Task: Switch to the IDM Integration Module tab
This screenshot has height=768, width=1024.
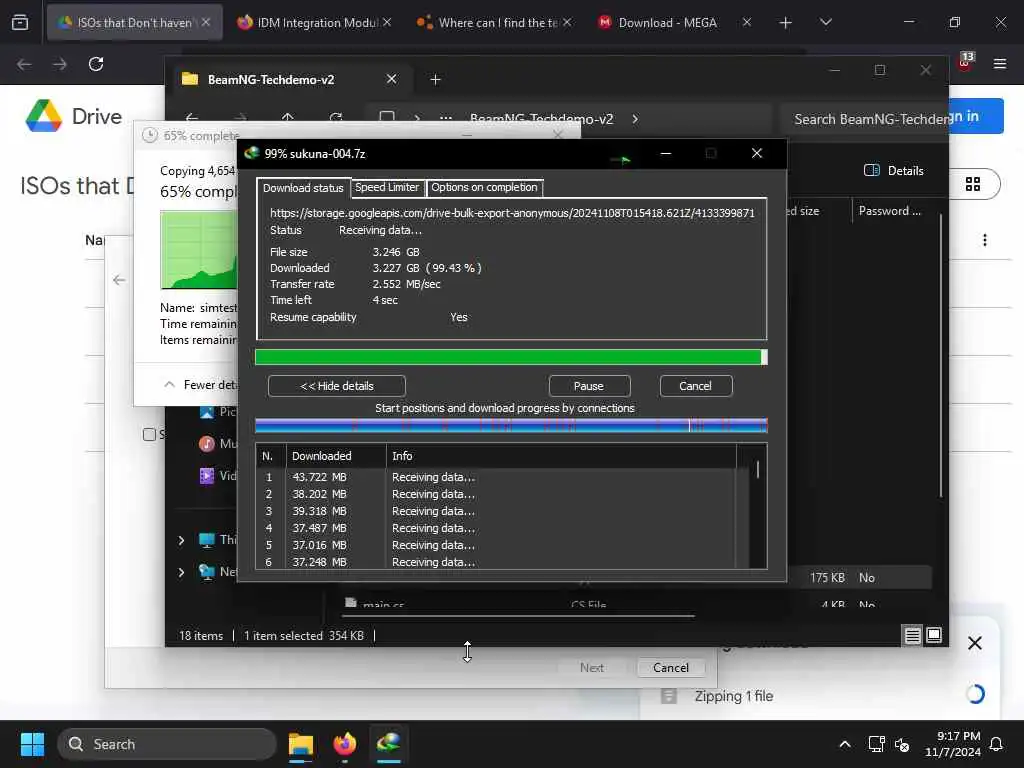Action: tap(313, 22)
